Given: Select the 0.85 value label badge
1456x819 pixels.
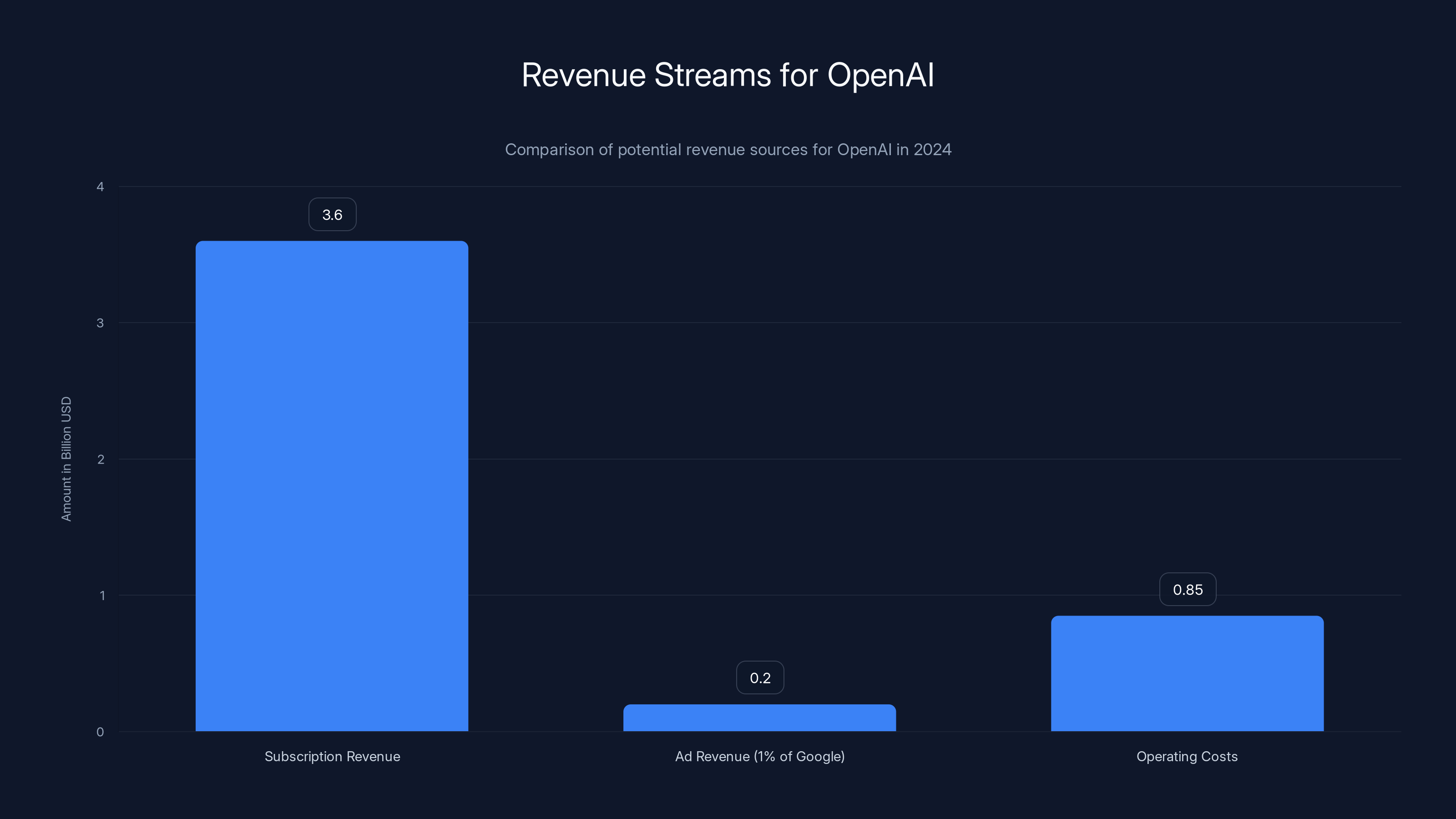Looking at the screenshot, I should pyautogui.click(x=1187, y=589).
